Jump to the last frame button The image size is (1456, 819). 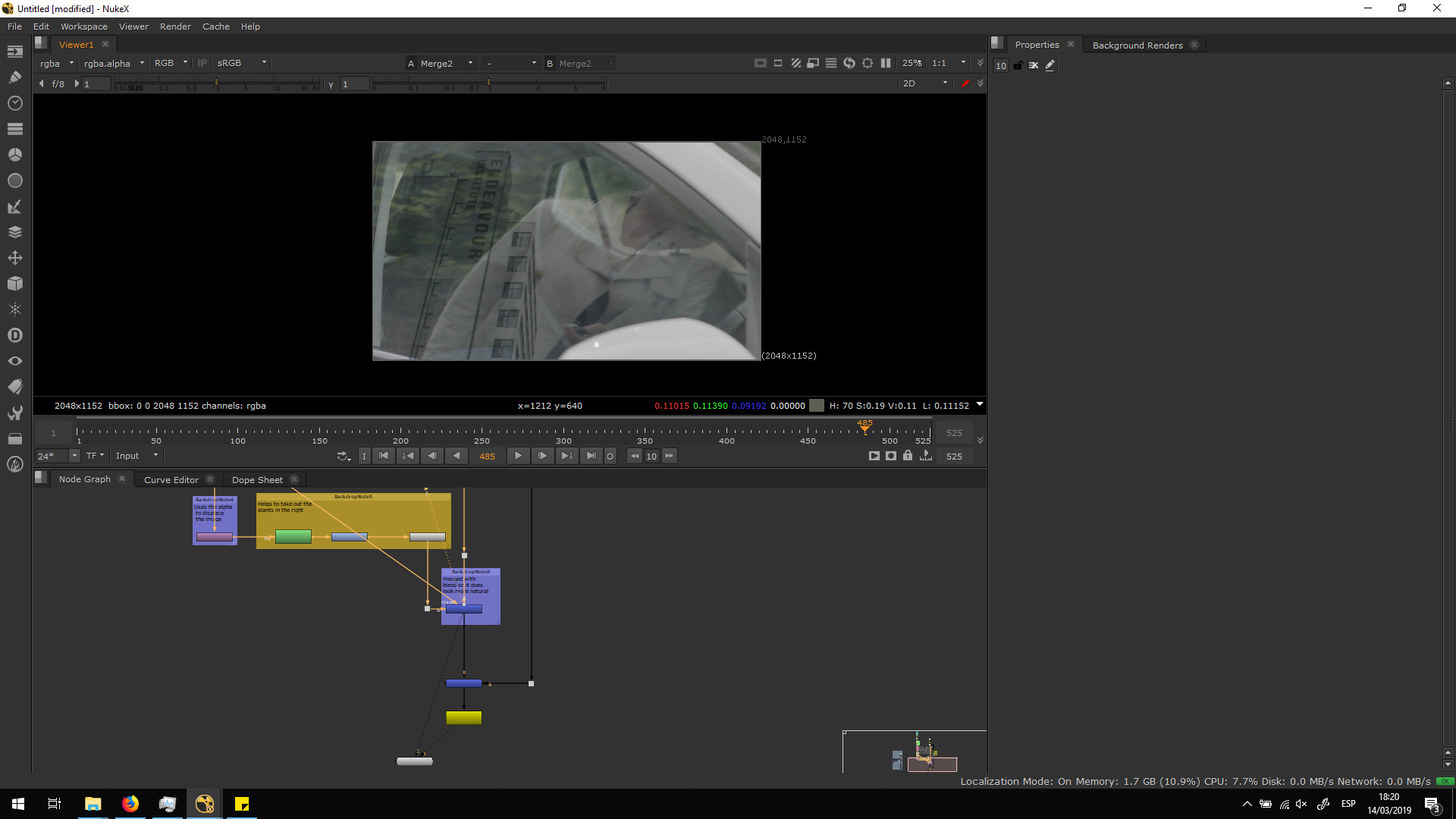pos(591,457)
